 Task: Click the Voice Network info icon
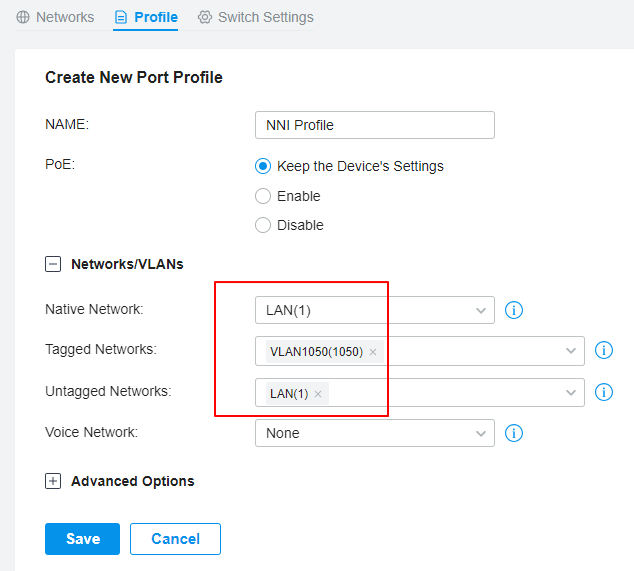pyautogui.click(x=514, y=433)
